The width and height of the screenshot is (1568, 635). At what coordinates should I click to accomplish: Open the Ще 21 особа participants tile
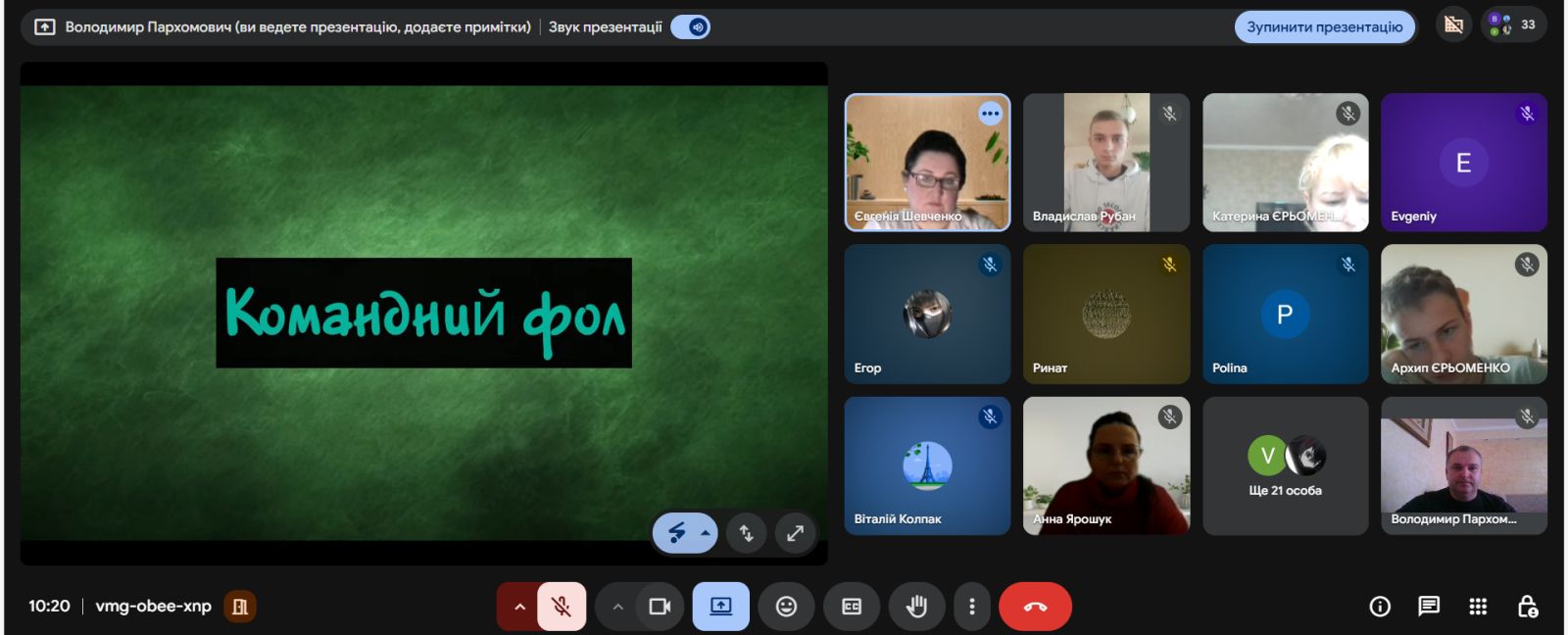point(1285,466)
